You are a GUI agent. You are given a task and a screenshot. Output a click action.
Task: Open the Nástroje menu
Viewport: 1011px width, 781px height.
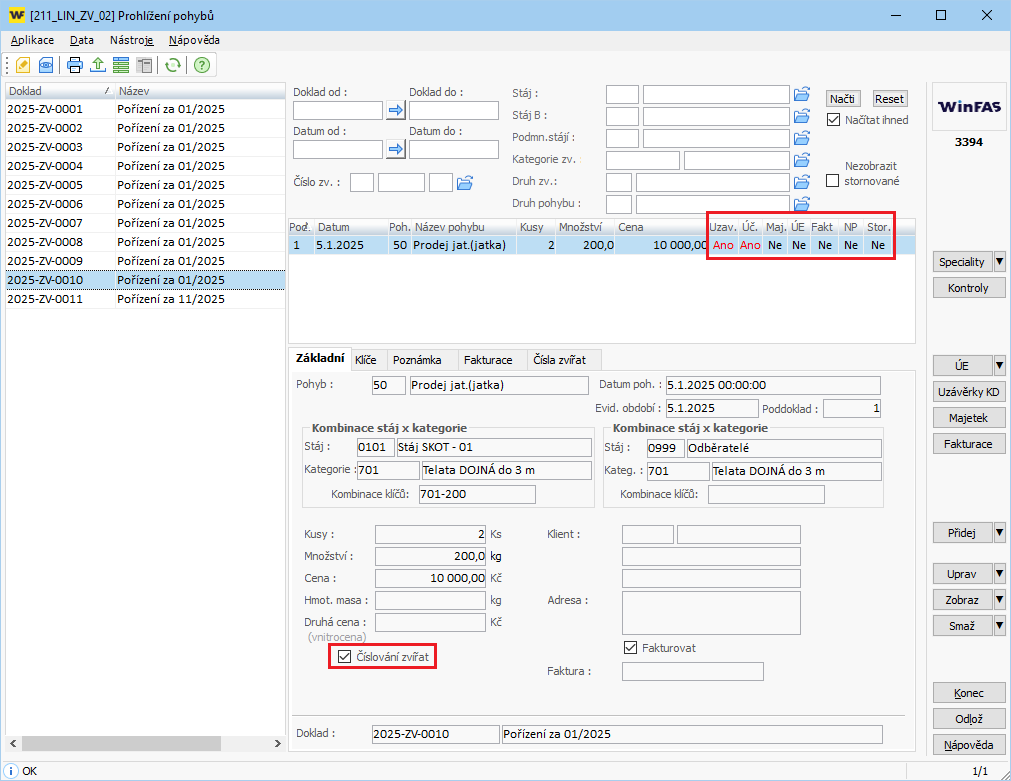tap(131, 40)
